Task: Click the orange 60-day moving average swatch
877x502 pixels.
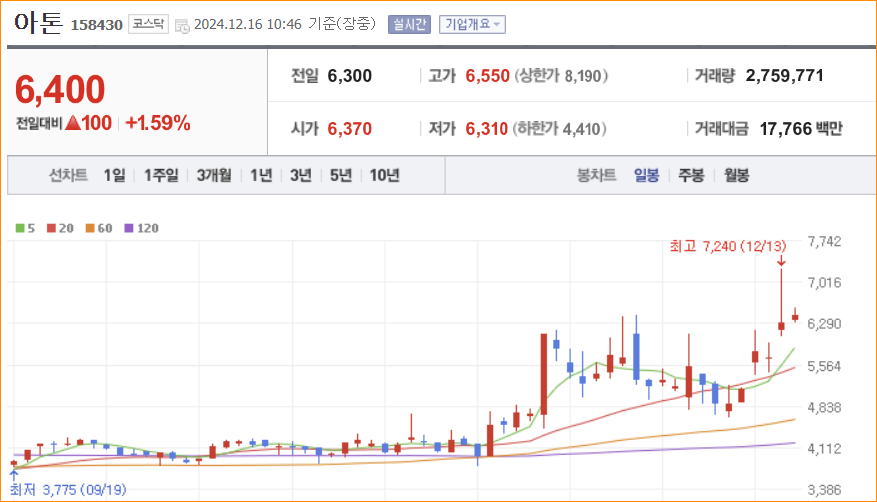Action: 90,228
